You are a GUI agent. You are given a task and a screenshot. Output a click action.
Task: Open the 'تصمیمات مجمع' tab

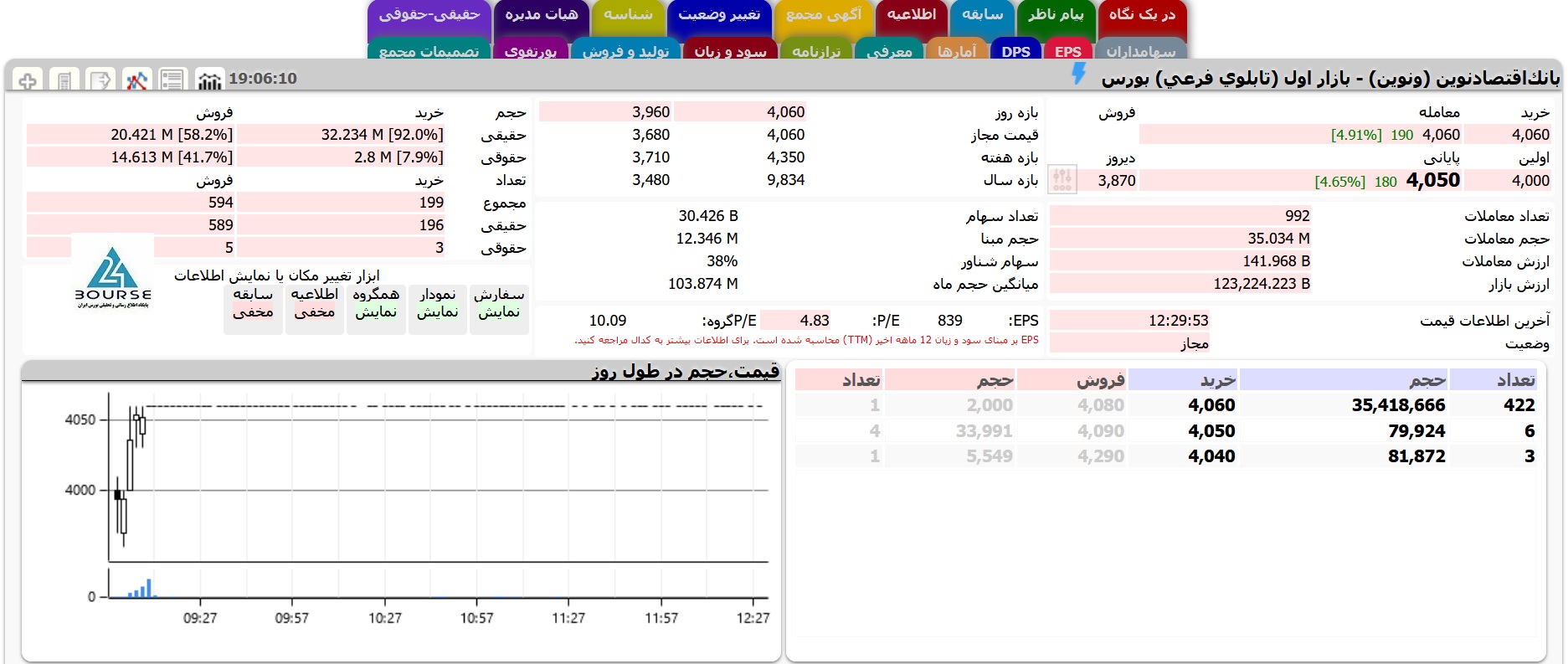click(x=429, y=50)
